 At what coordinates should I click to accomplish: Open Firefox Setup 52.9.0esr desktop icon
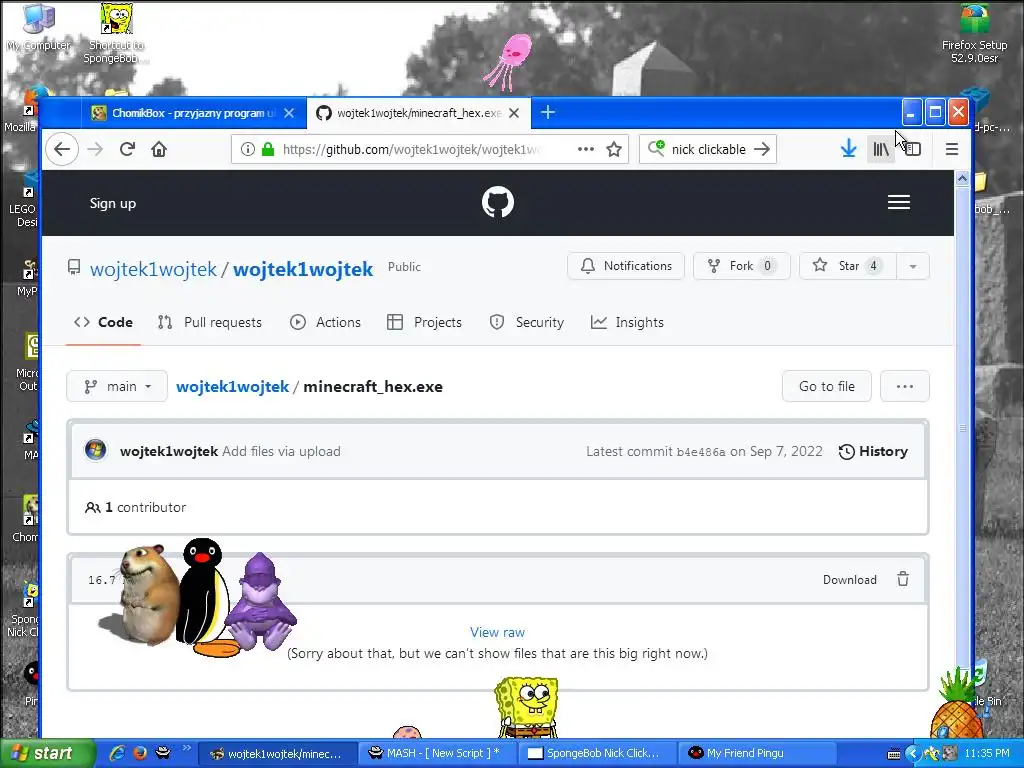pos(974,33)
